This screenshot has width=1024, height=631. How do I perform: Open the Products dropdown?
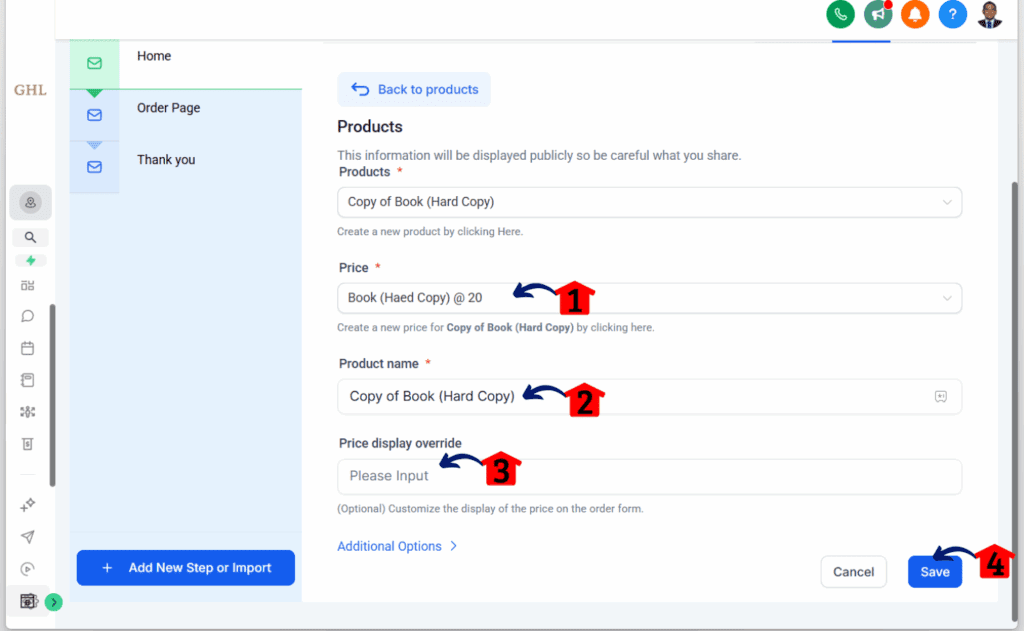[649, 202]
